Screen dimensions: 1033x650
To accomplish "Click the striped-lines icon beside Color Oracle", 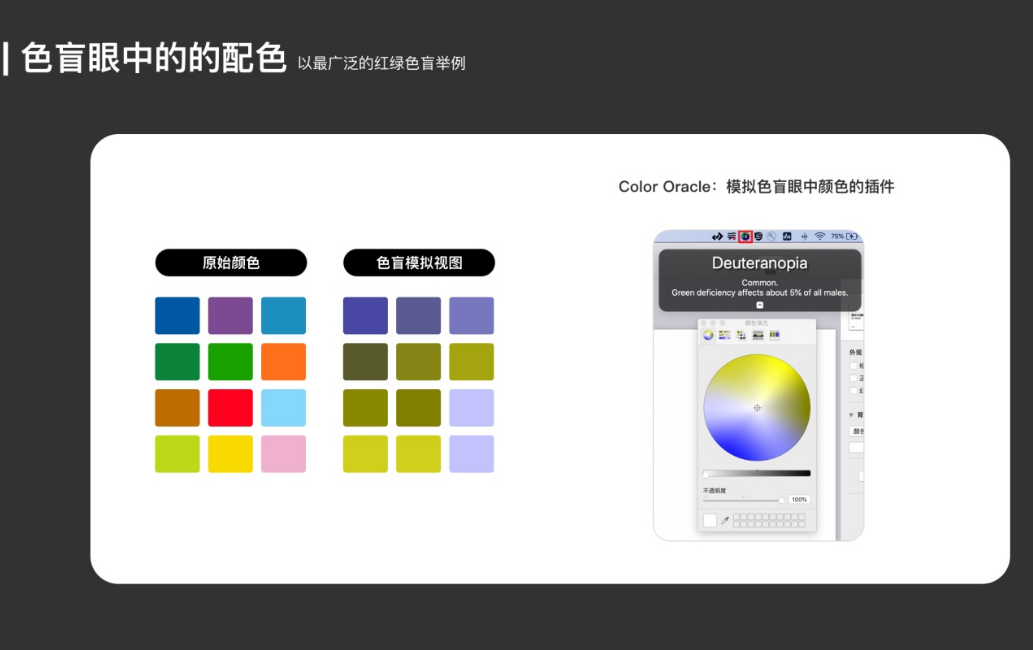I will coord(731,236).
